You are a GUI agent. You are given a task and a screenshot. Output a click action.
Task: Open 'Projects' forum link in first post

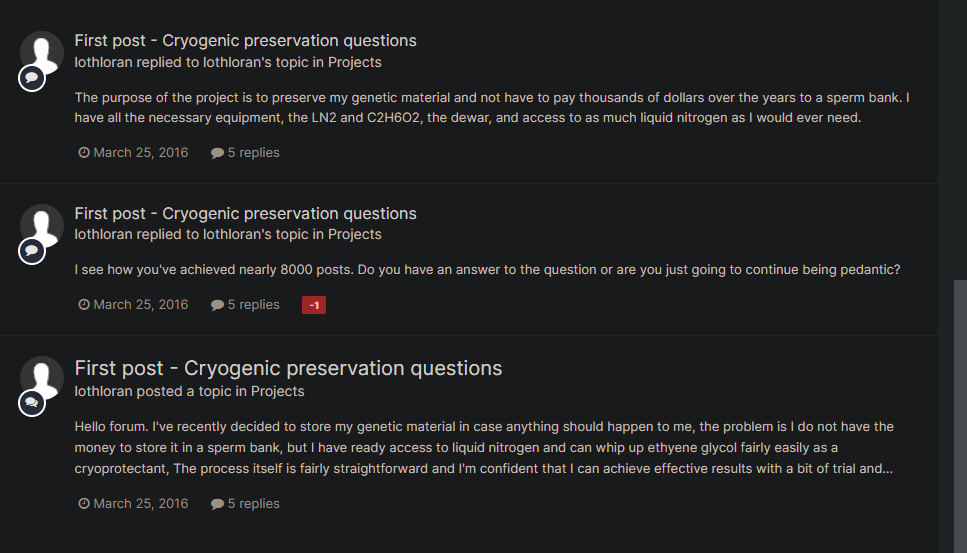click(355, 62)
